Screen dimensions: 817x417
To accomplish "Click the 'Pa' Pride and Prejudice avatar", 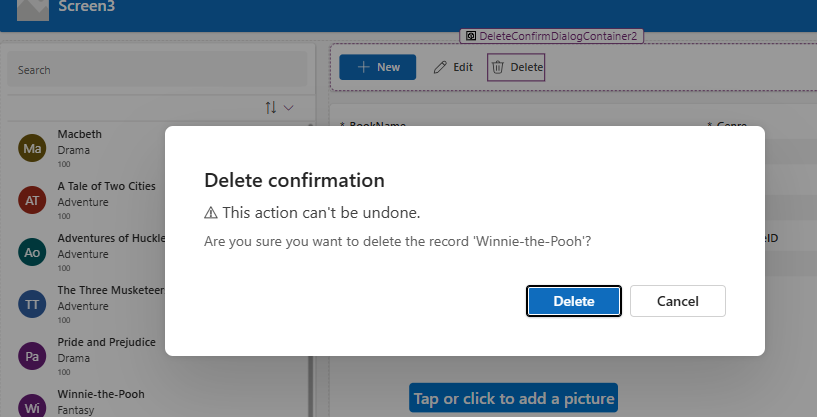I will (x=32, y=356).
